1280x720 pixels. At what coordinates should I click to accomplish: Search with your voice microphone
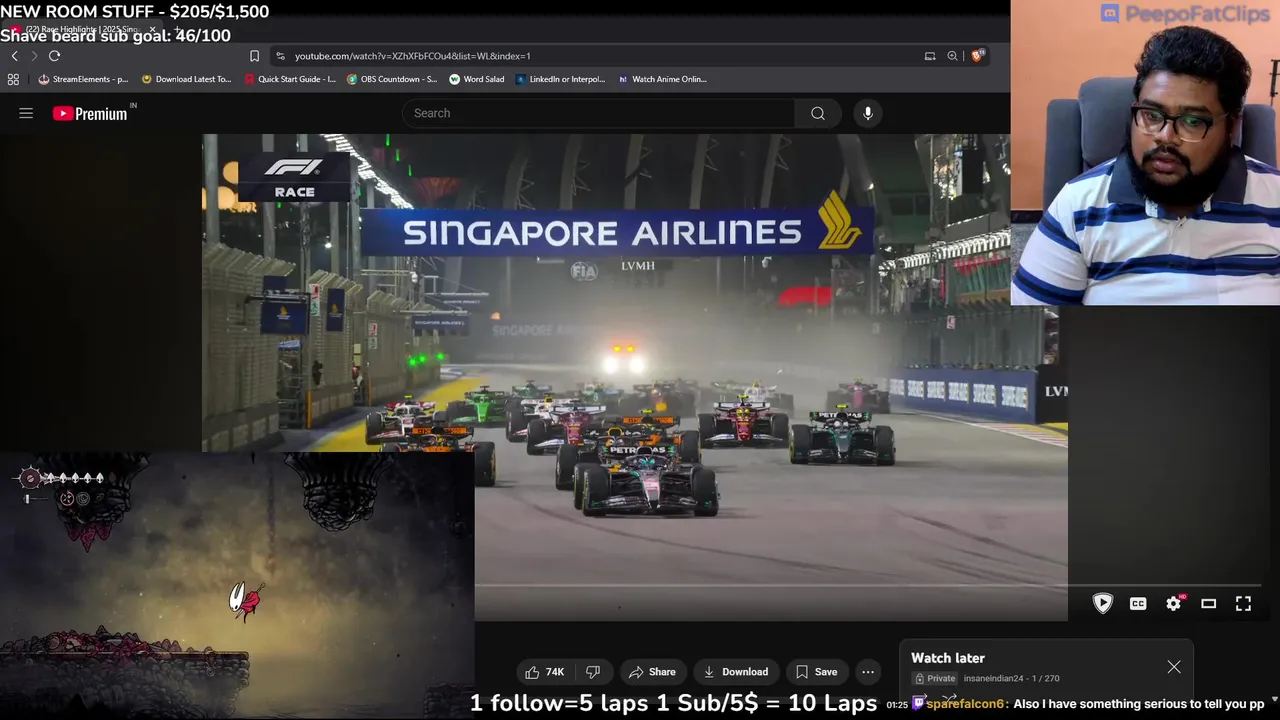pos(868,113)
